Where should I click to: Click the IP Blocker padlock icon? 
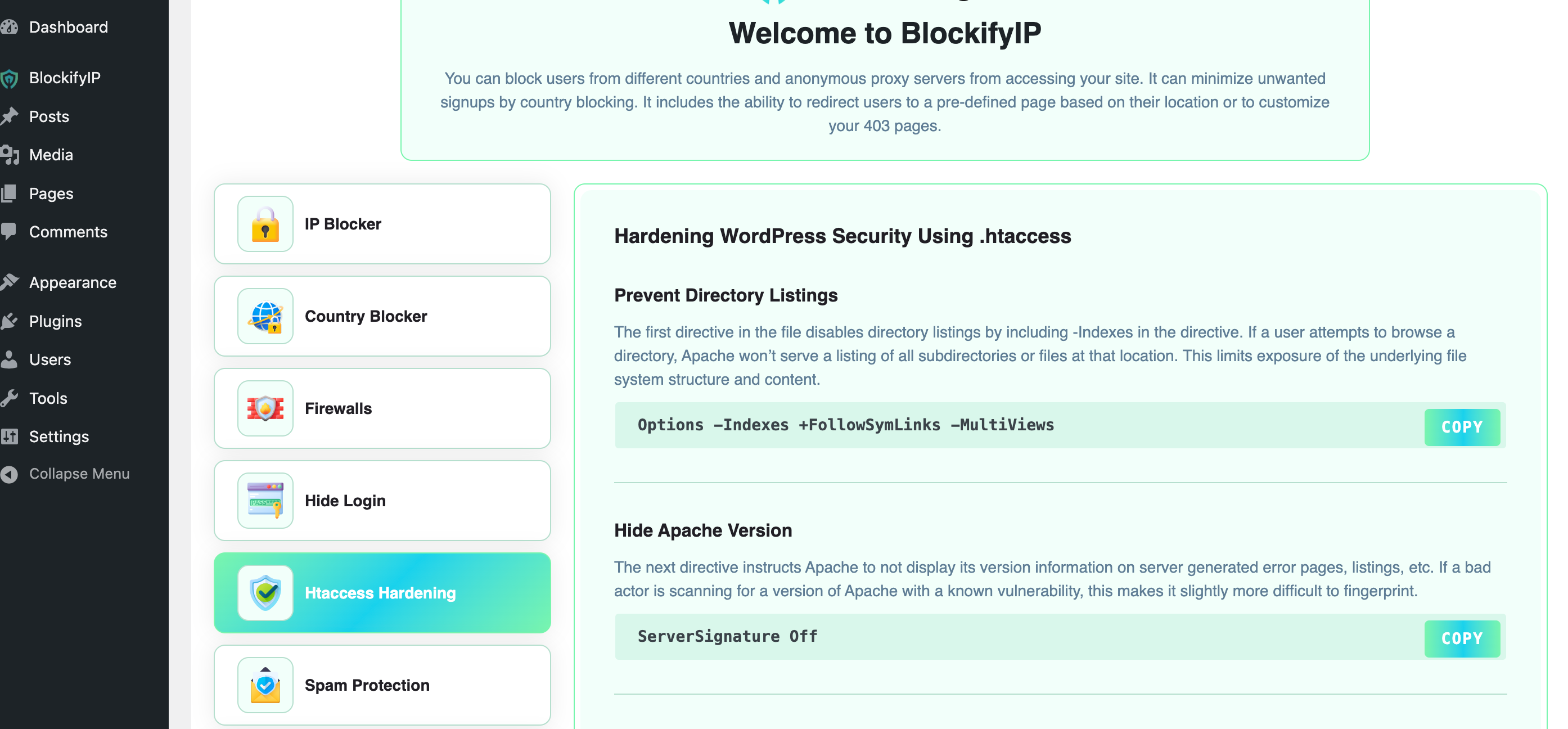265,224
